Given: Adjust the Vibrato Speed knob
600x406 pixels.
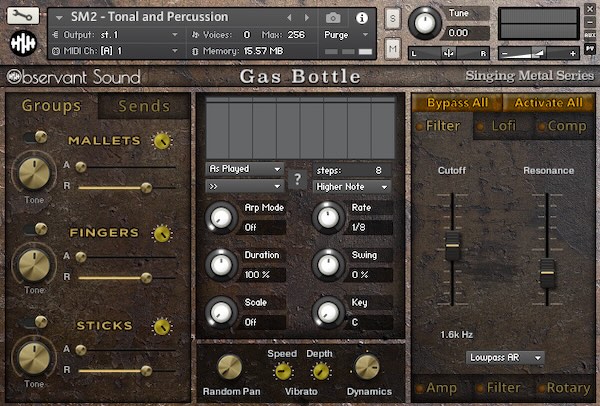Looking at the screenshot, I should coord(283,371).
